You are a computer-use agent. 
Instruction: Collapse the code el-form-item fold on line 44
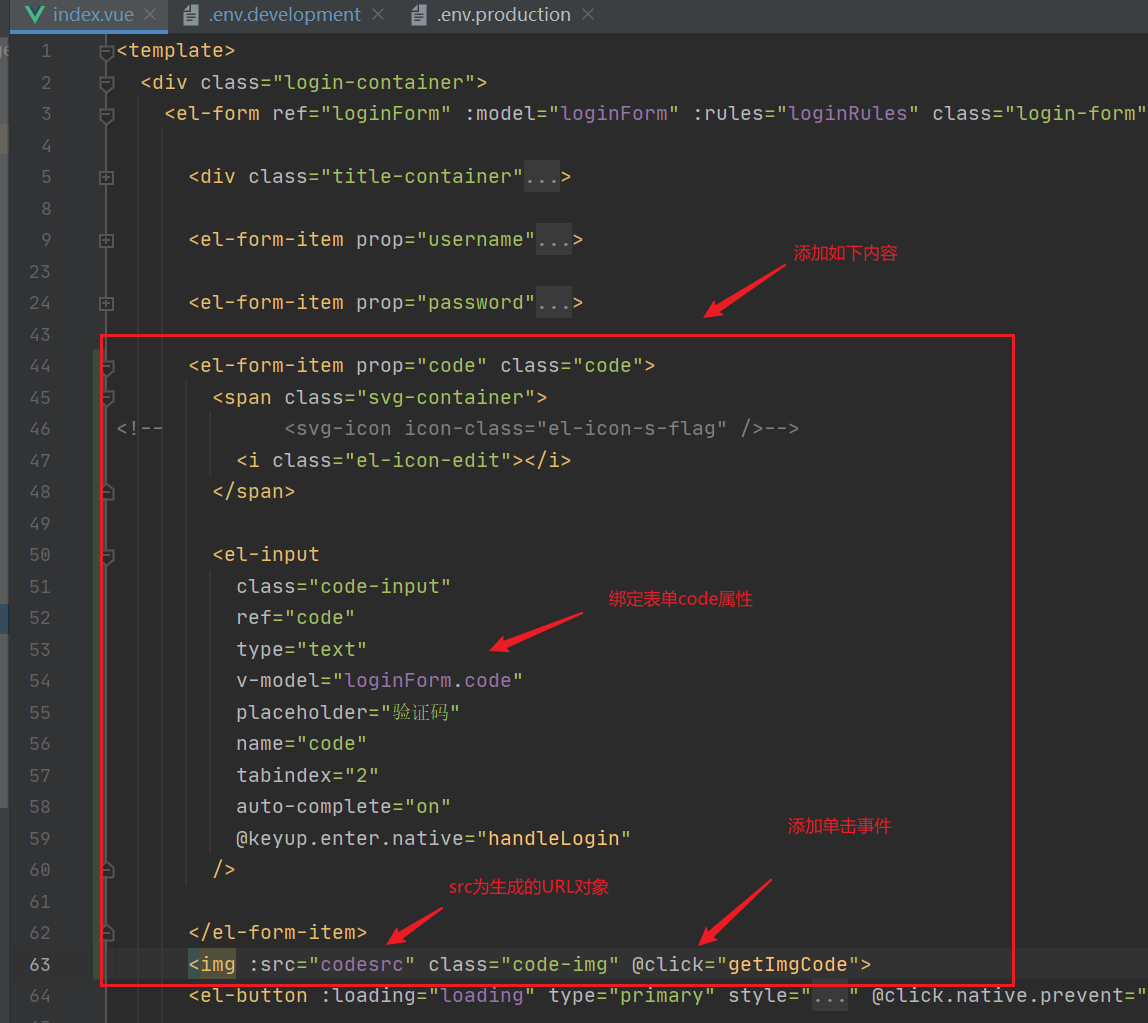coord(108,366)
